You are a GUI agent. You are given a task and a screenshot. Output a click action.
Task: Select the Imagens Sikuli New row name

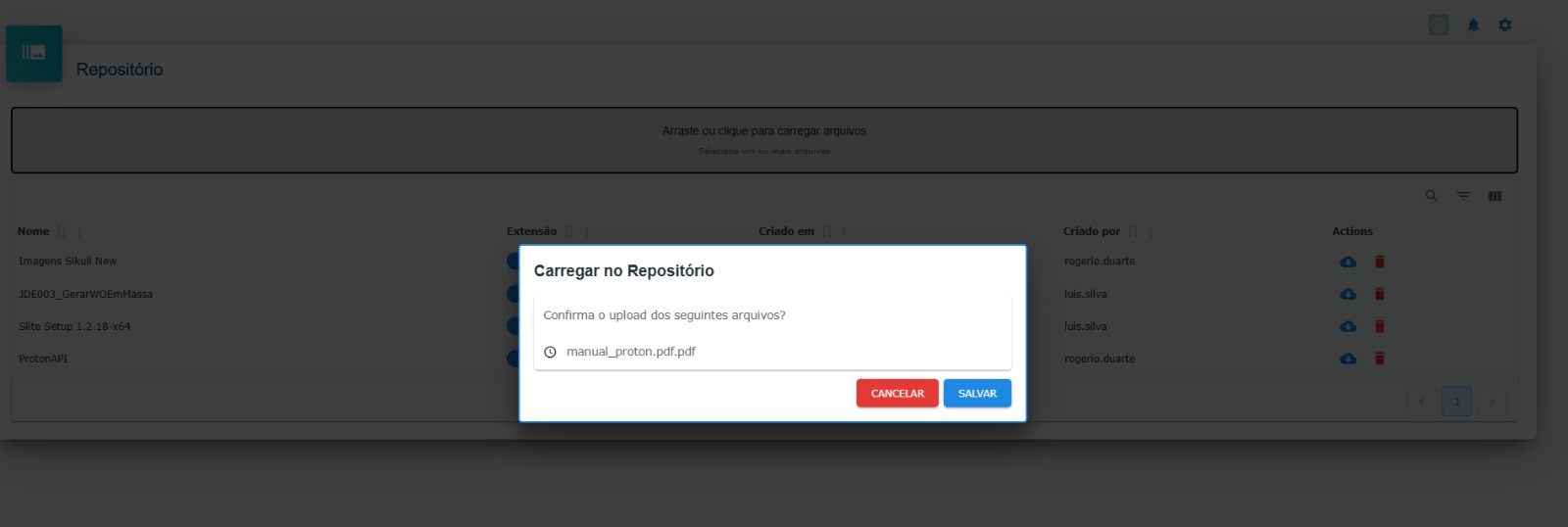68,262
